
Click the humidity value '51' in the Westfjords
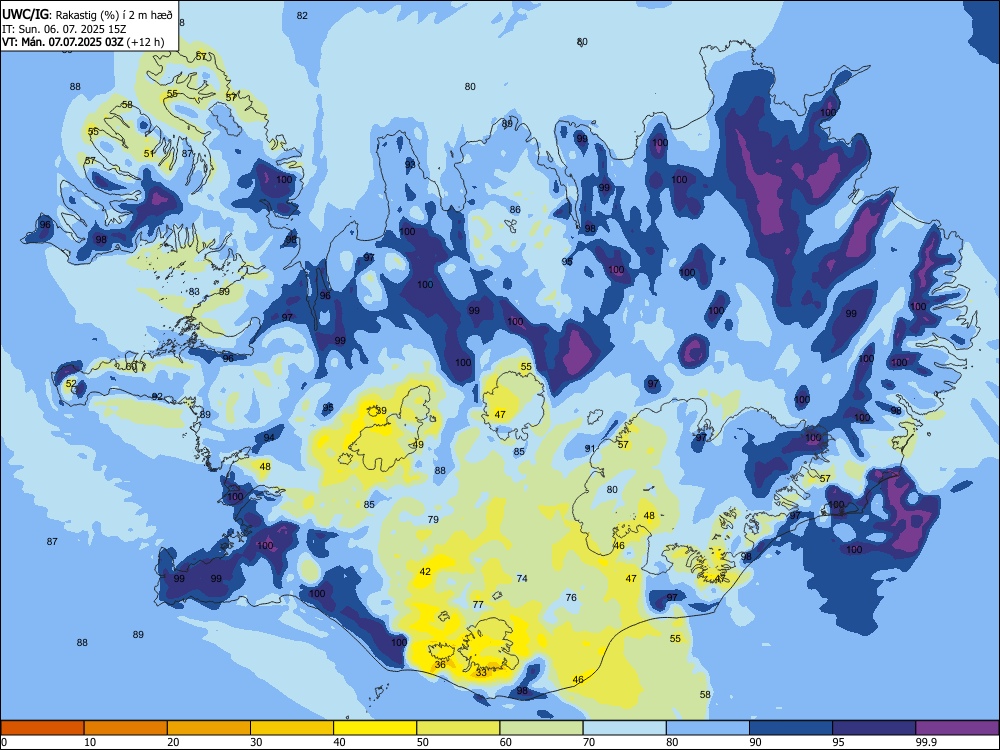coord(149,154)
